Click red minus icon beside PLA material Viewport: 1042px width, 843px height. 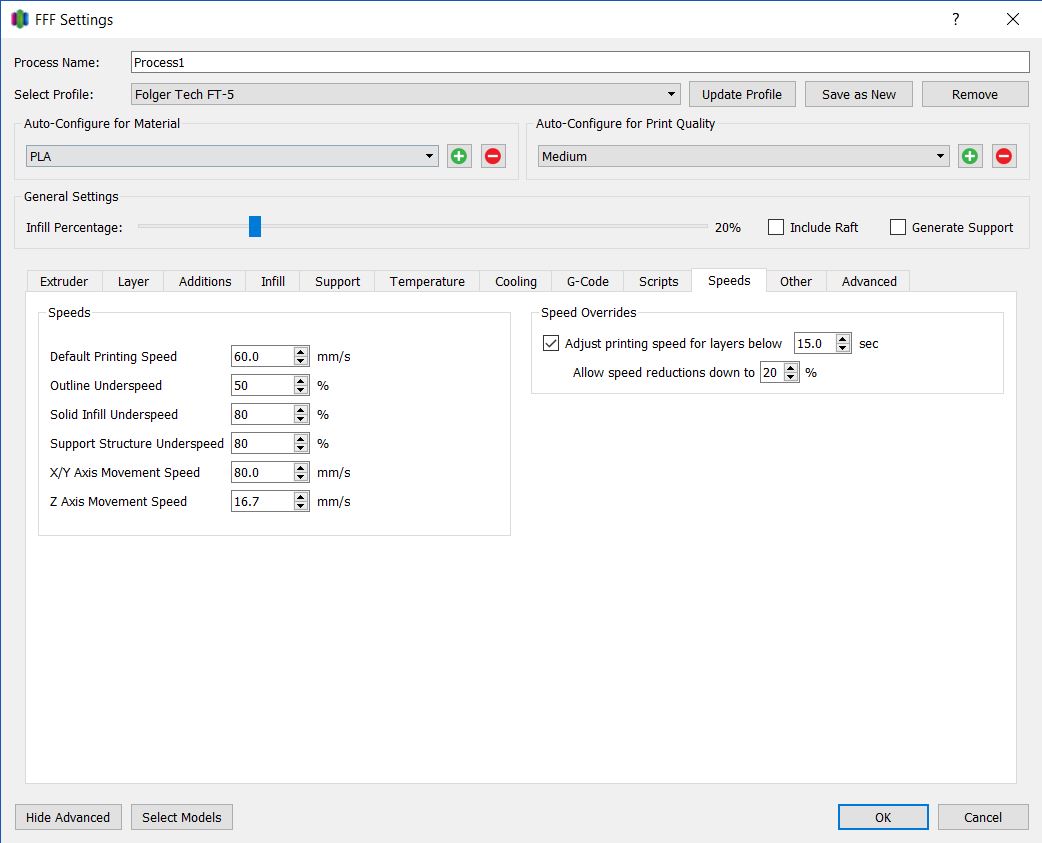coord(493,156)
